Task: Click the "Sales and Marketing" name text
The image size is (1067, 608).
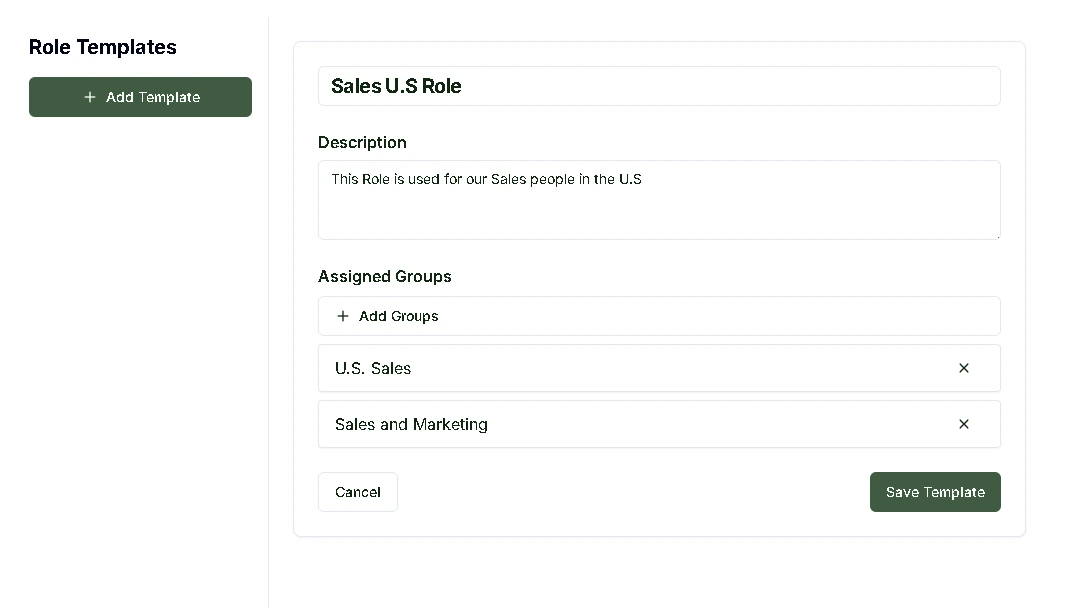Action: [x=411, y=424]
